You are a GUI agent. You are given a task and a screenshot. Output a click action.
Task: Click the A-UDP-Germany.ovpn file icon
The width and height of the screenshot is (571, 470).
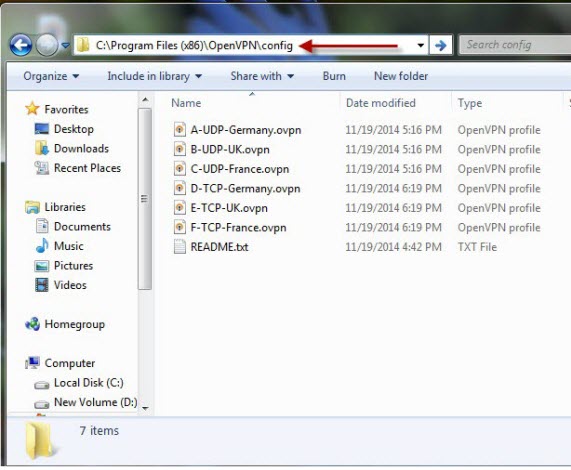180,129
